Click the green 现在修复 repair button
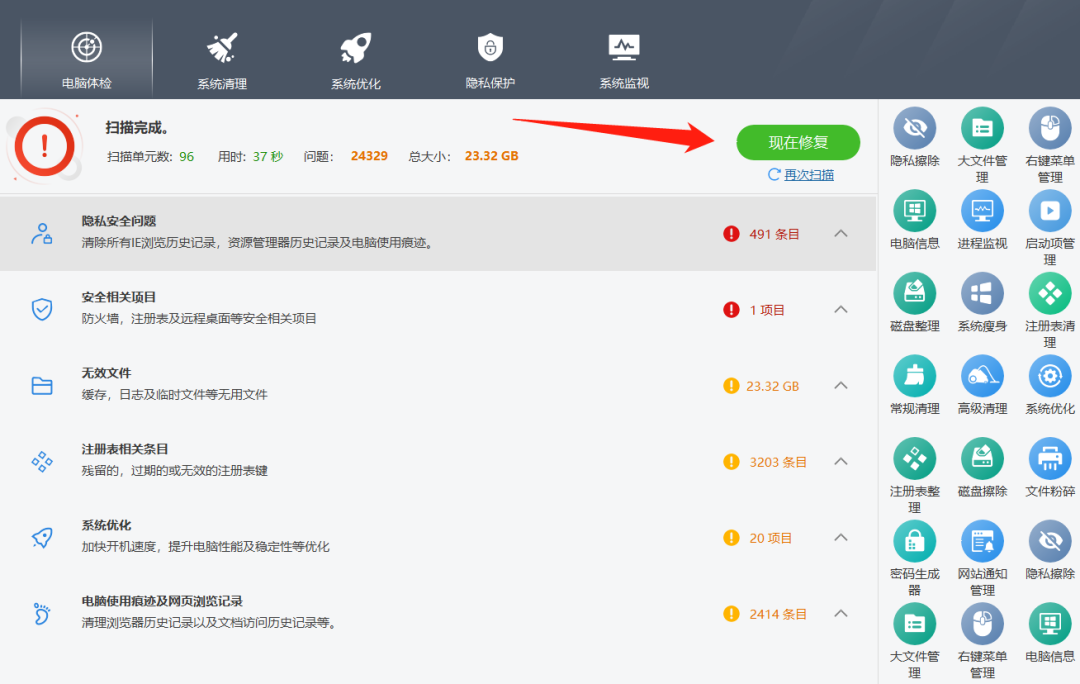This screenshot has height=684, width=1080. point(797,142)
